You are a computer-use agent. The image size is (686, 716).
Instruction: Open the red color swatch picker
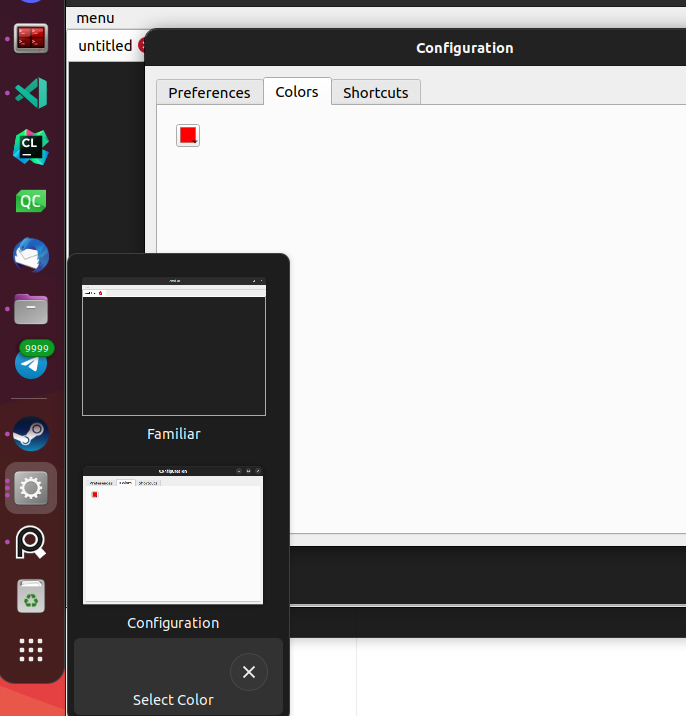click(188, 136)
